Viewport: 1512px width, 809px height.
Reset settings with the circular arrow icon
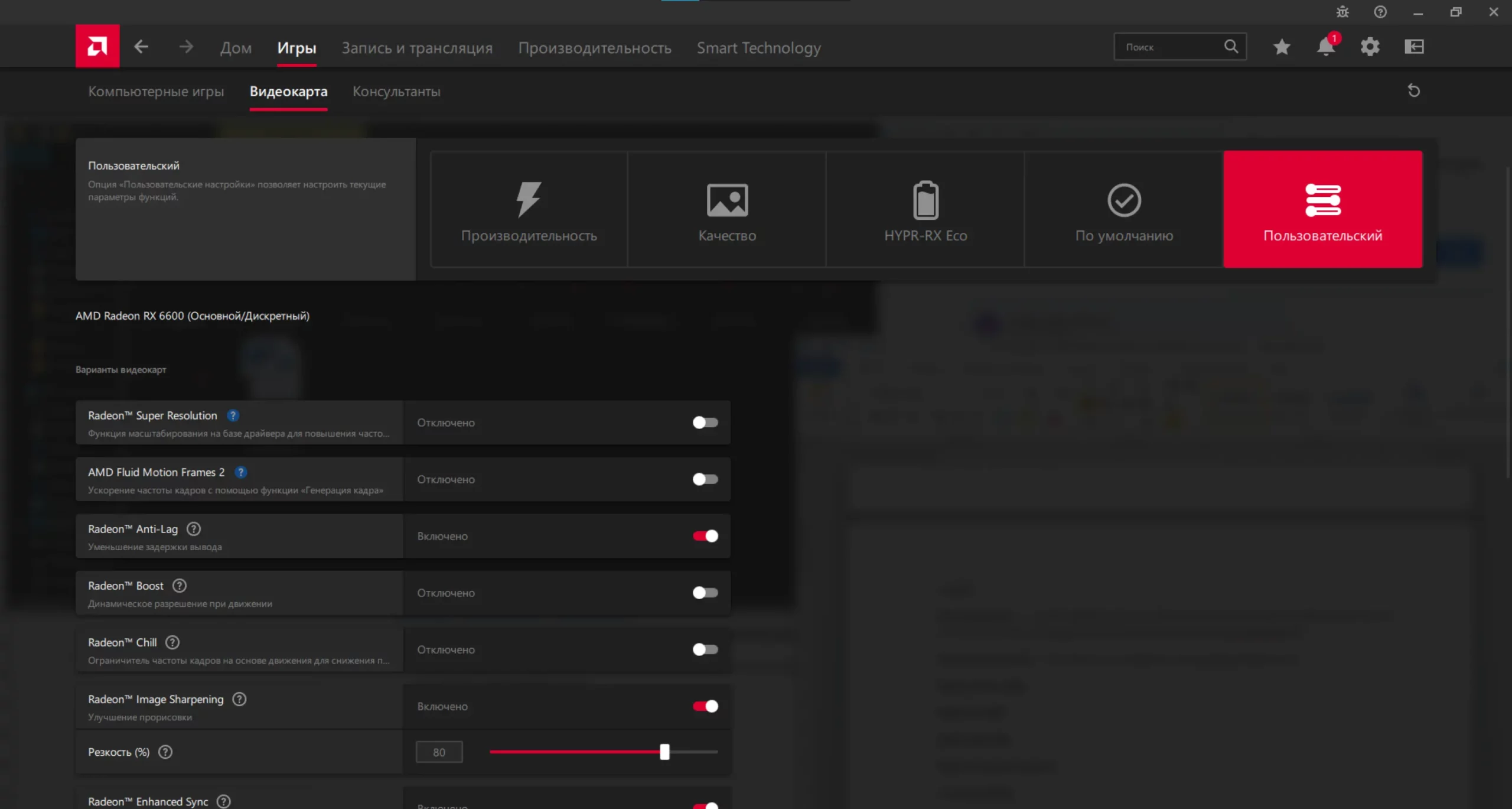tap(1413, 90)
